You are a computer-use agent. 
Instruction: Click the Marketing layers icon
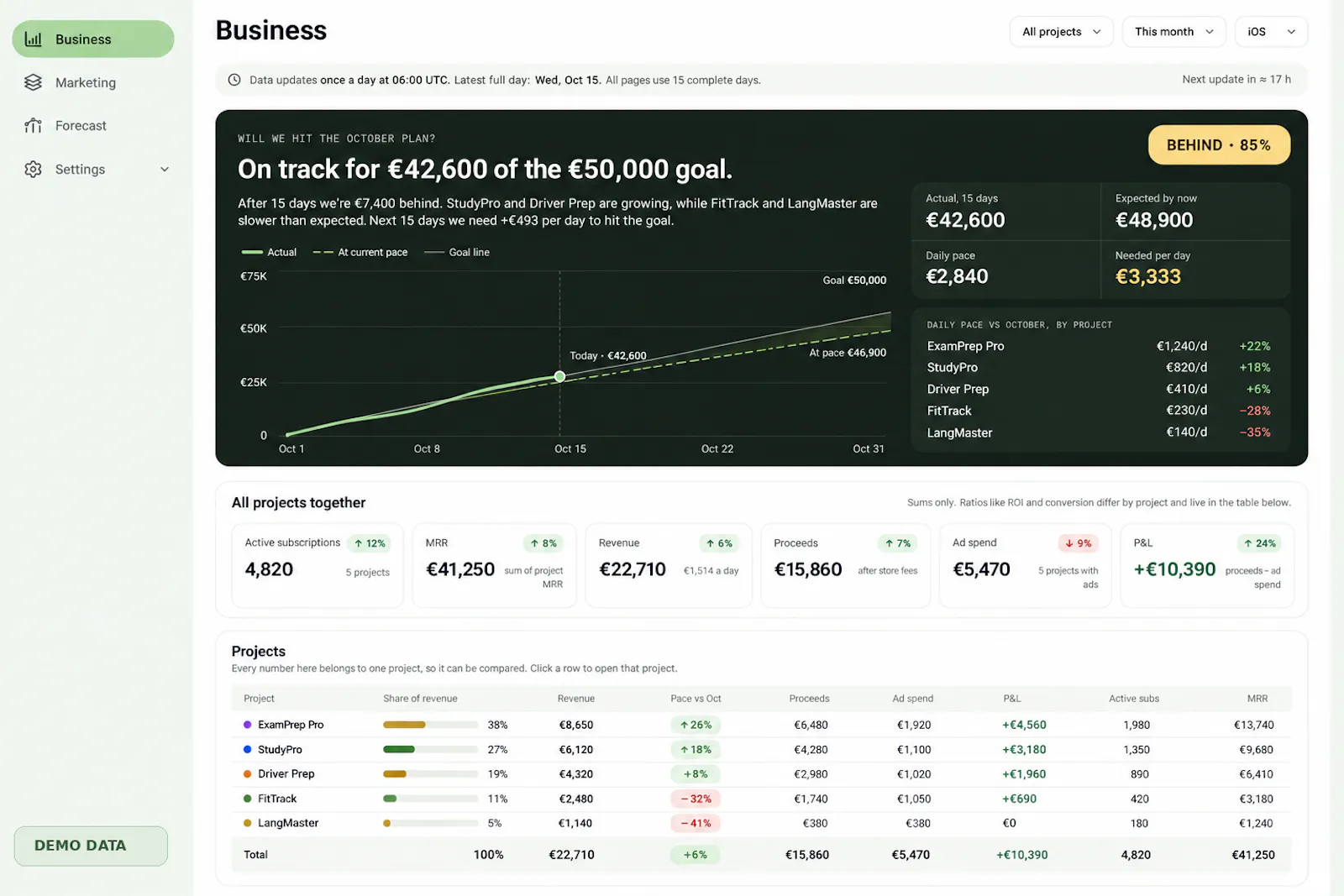[x=33, y=82]
